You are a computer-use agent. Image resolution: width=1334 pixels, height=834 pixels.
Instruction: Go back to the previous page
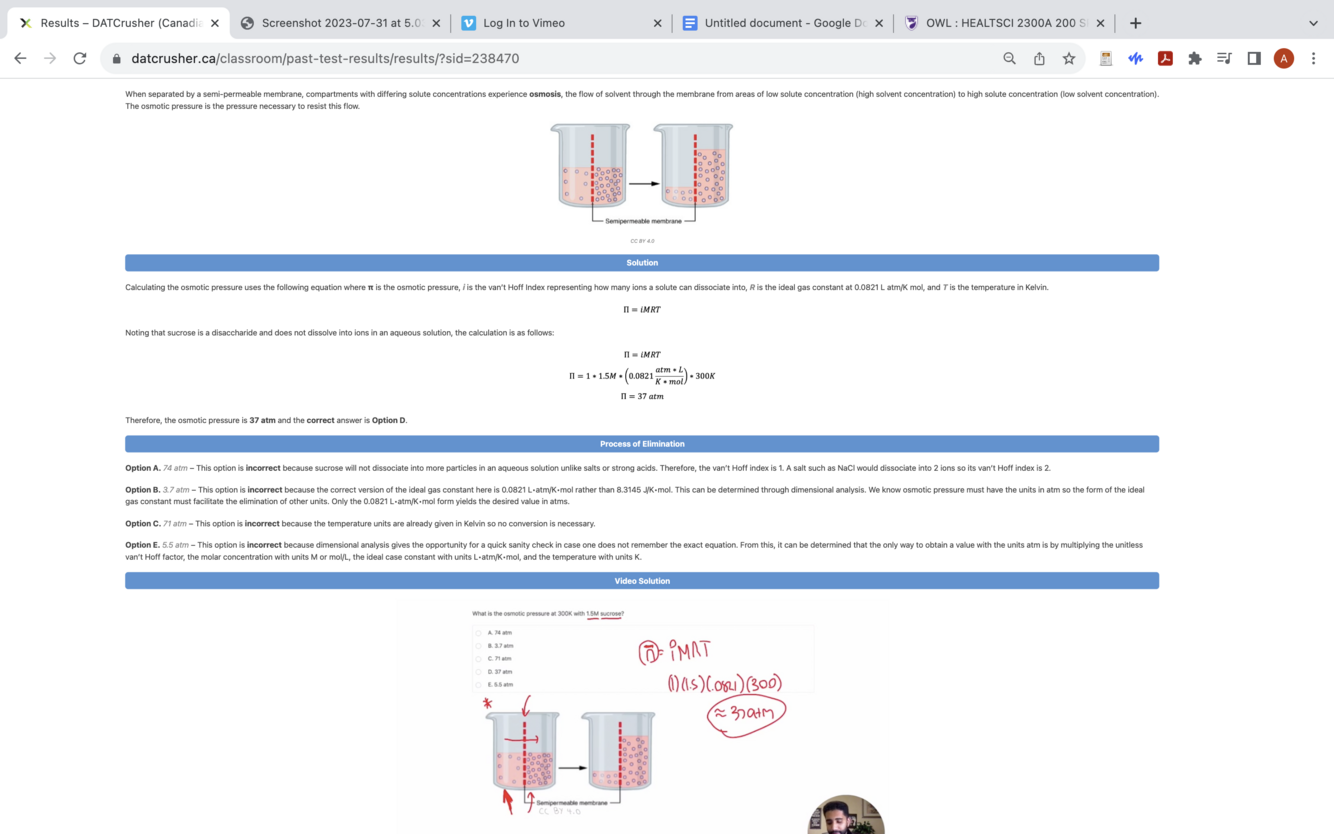[x=20, y=59]
